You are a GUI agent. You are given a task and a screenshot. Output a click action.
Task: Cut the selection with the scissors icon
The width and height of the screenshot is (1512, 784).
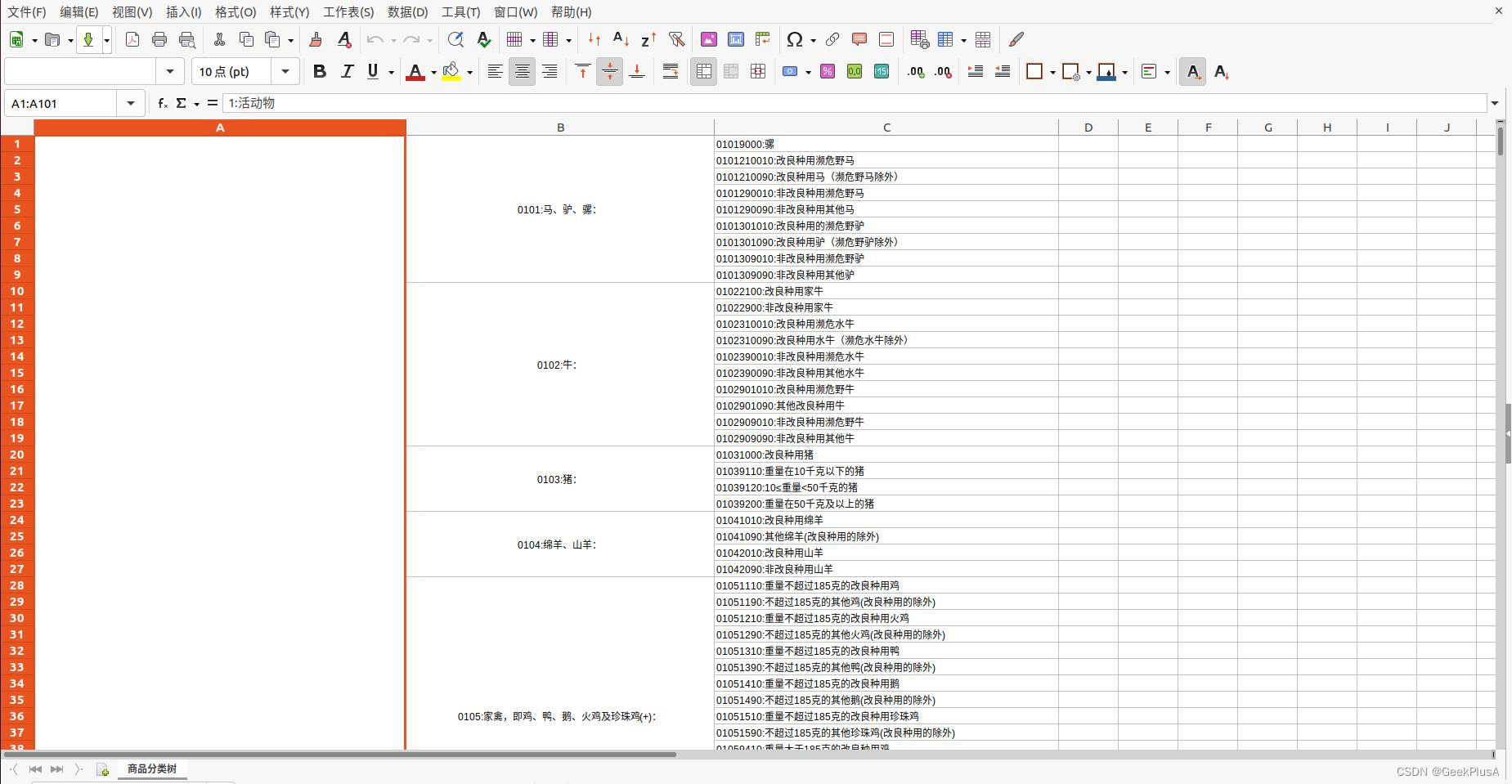219,39
